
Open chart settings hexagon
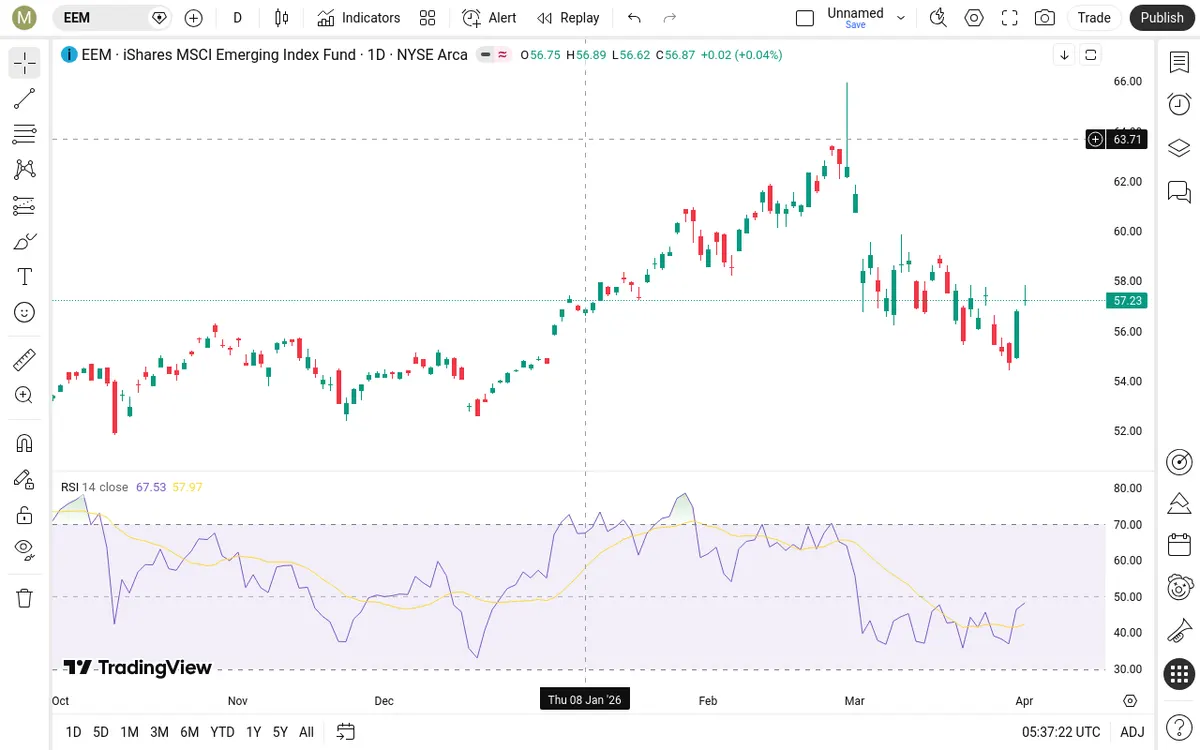pos(974,18)
